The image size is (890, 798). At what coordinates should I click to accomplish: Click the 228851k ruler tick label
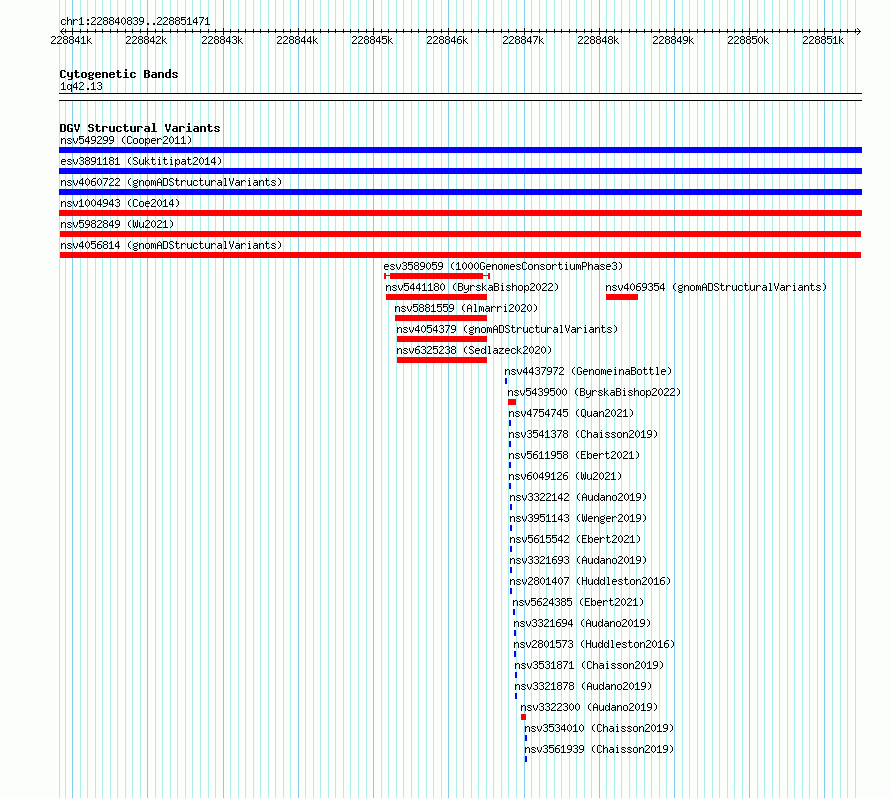[823, 40]
